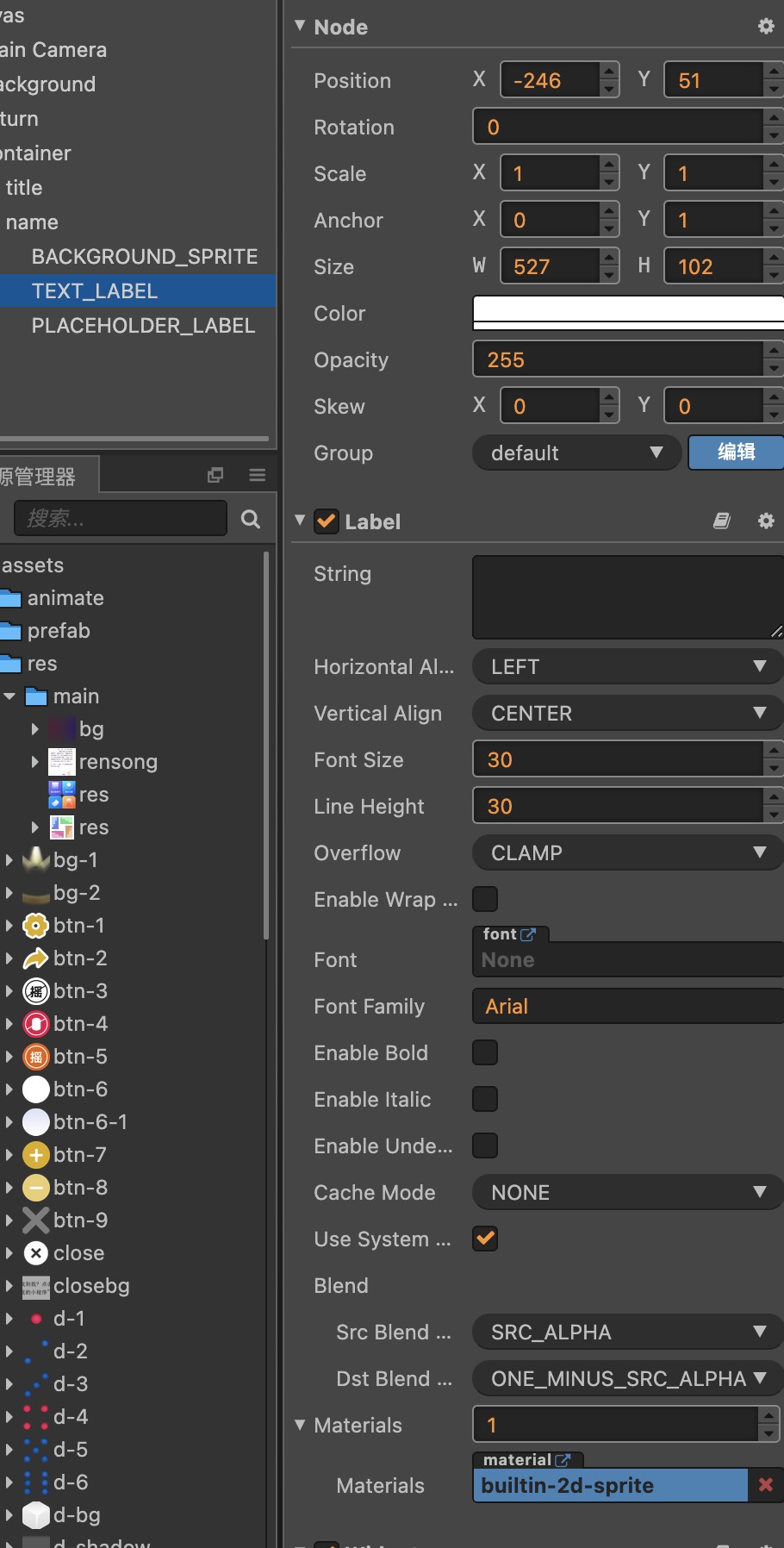
Task: Open the Overflow CLAMP dropdown
Action: (x=627, y=852)
